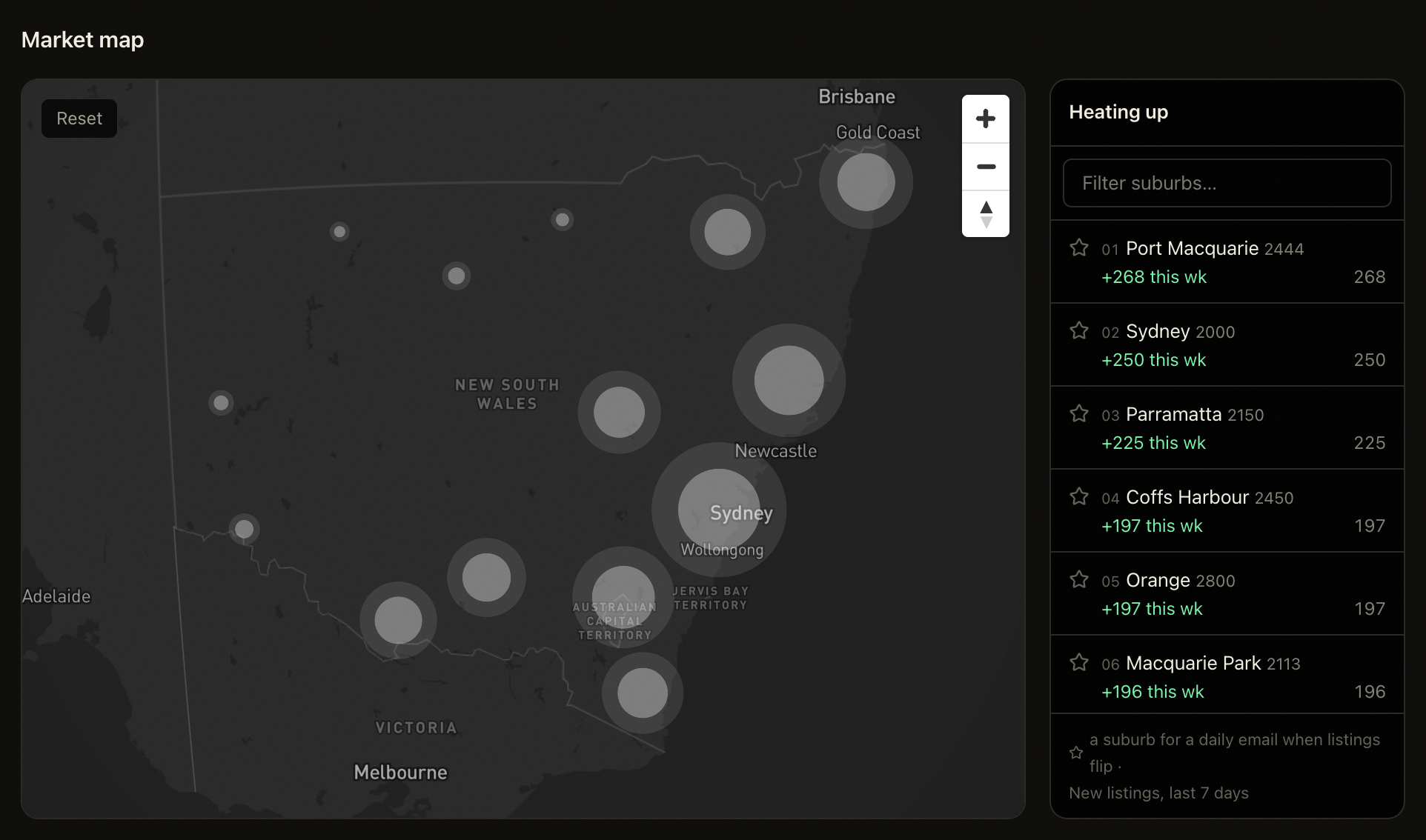Image resolution: width=1426 pixels, height=840 pixels.
Task: Reset map bearing with the compass button
Action: click(x=986, y=214)
